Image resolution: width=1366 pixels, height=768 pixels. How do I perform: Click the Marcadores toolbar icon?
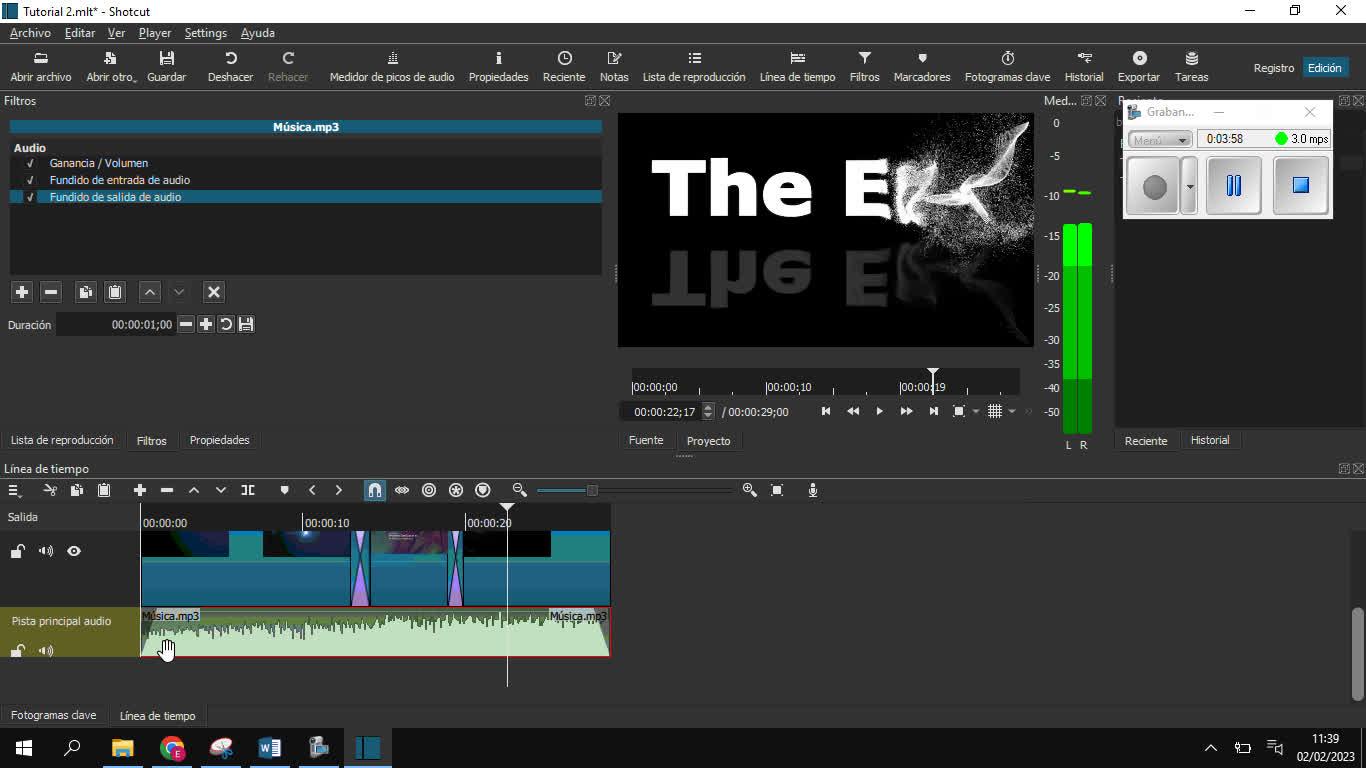coord(921,66)
